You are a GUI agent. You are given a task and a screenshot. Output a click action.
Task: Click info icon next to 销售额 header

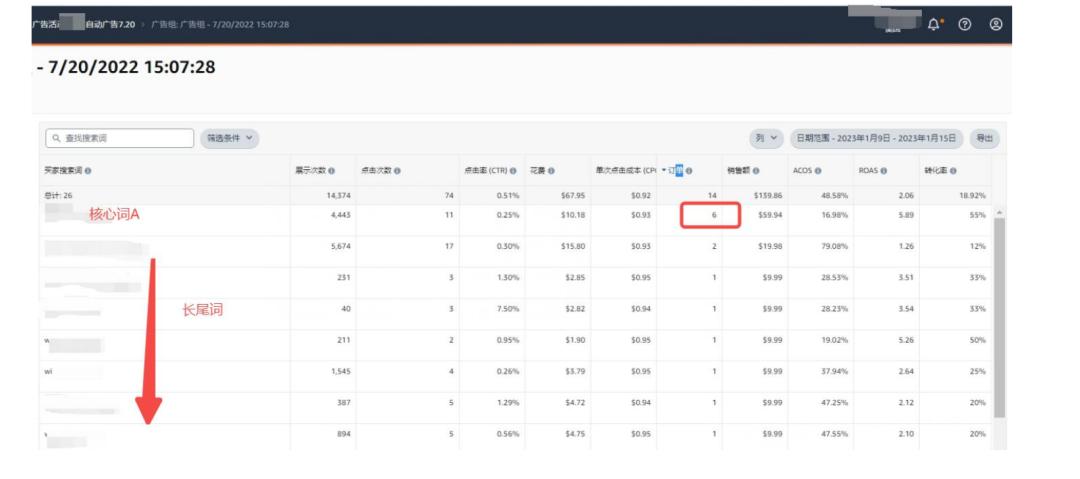click(756, 171)
